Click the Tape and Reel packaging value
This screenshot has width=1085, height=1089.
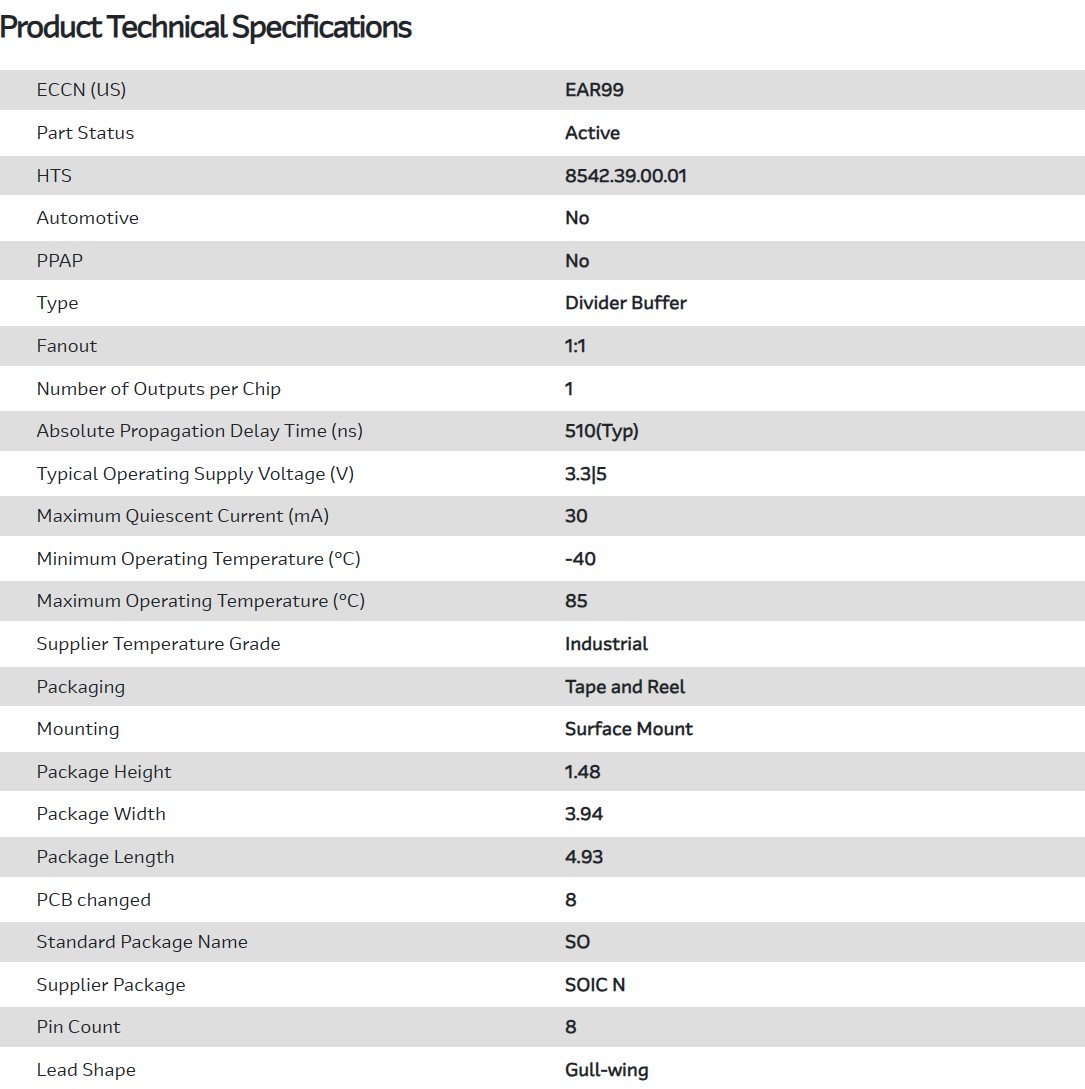(x=625, y=687)
